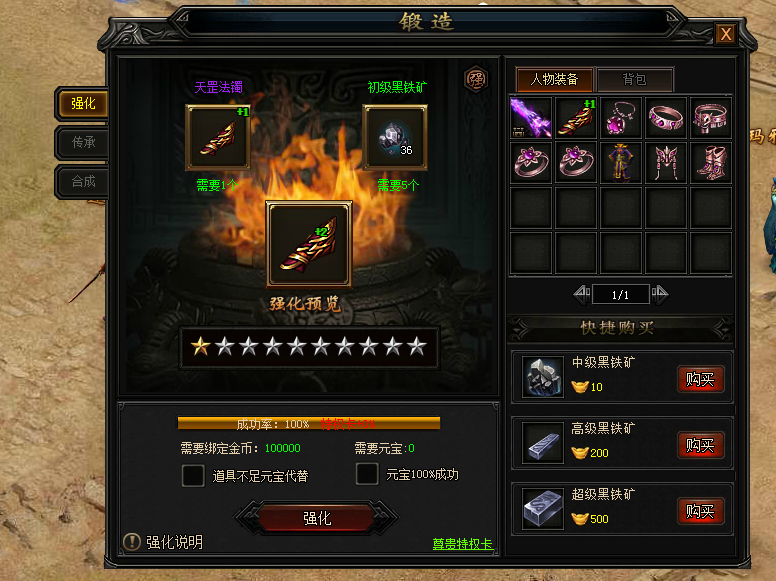Screen dimensions: 776x581
Task: Select the necklace item in equipment grid
Action: tap(621, 117)
